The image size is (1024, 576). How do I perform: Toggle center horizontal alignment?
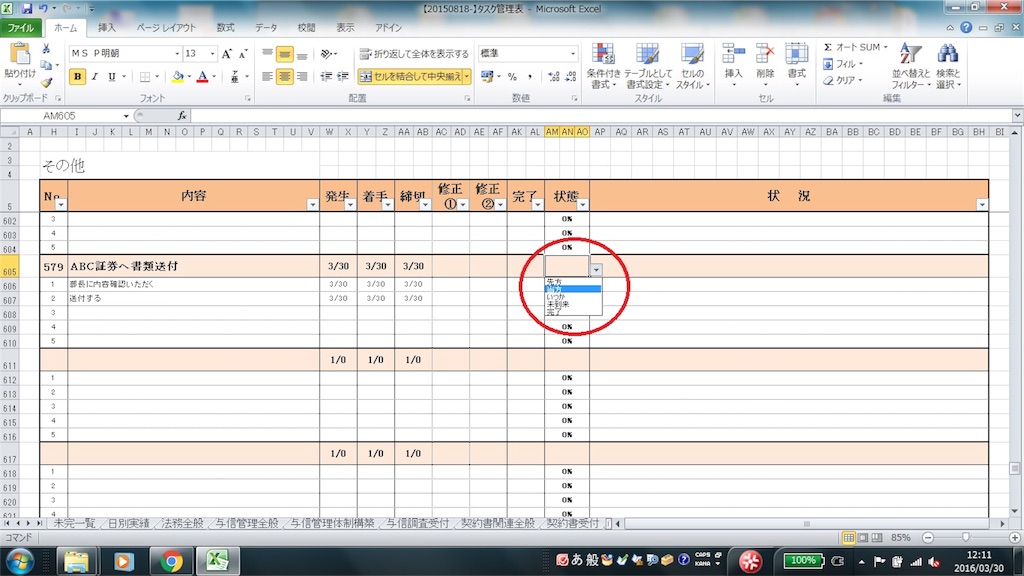(x=284, y=76)
